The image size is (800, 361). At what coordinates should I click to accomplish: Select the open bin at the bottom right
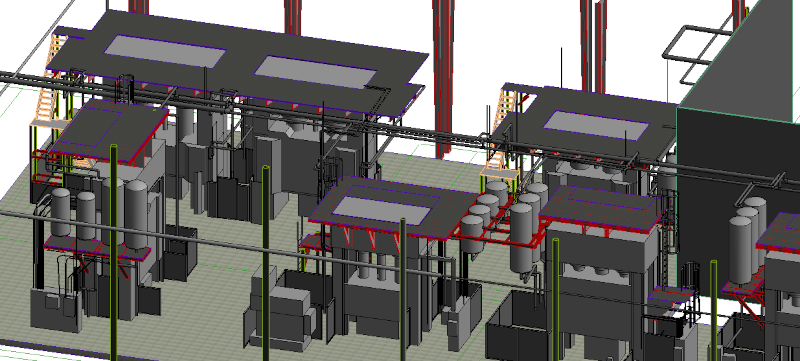[518, 325]
